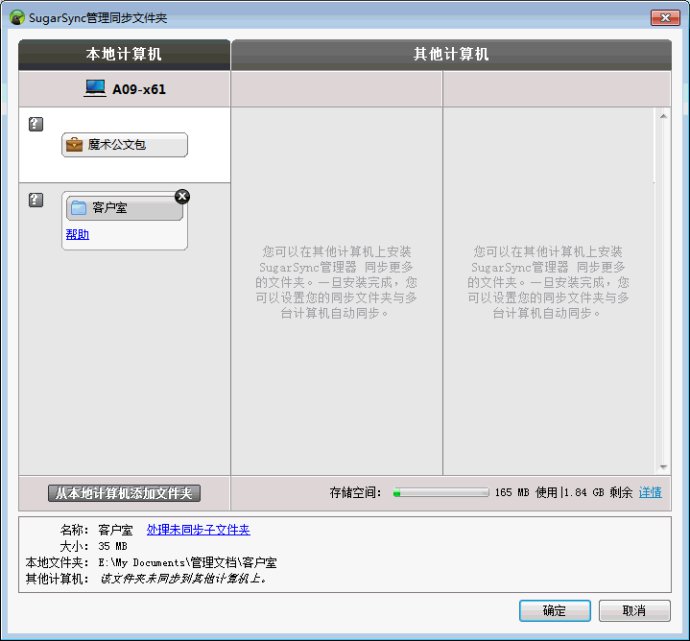This screenshot has height=641, width=690.
Task: Click the 1.84 GB 剩余 text
Action: click(x=598, y=492)
